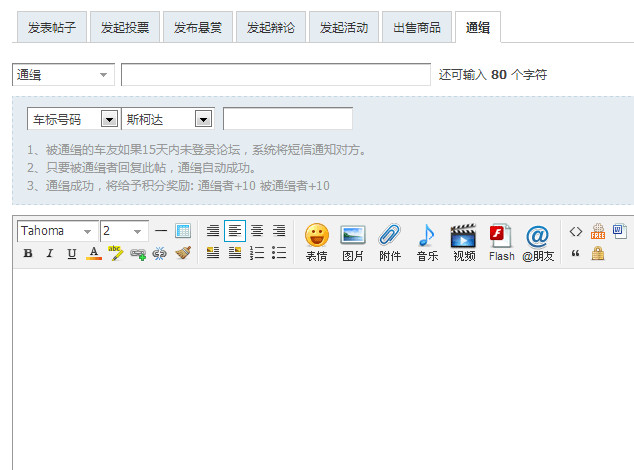Screen dimensions: 634x470
Task: Add an attachment via 附件
Action: coord(390,242)
